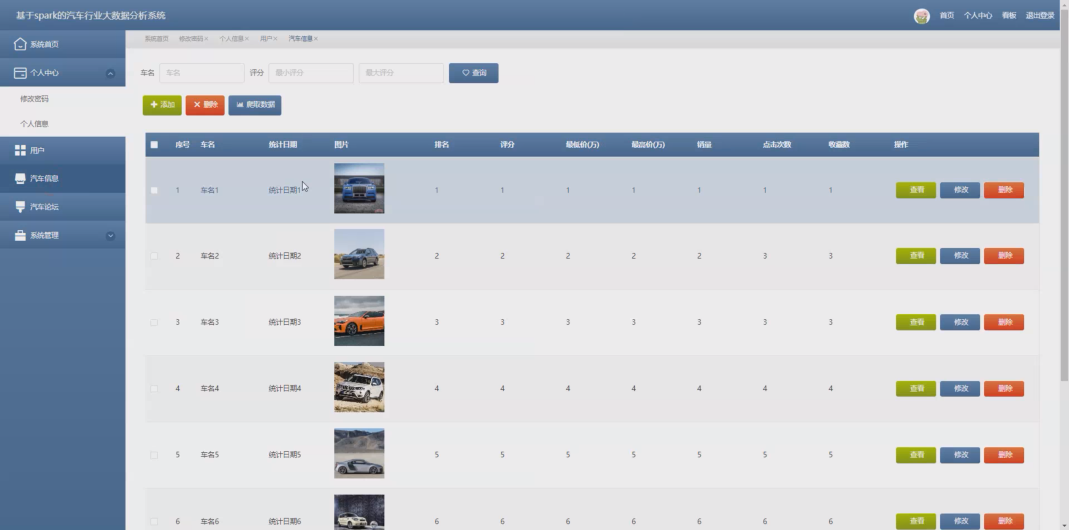Close the 用户 tab with its x
This screenshot has width=1069, height=530.
tap(275, 39)
